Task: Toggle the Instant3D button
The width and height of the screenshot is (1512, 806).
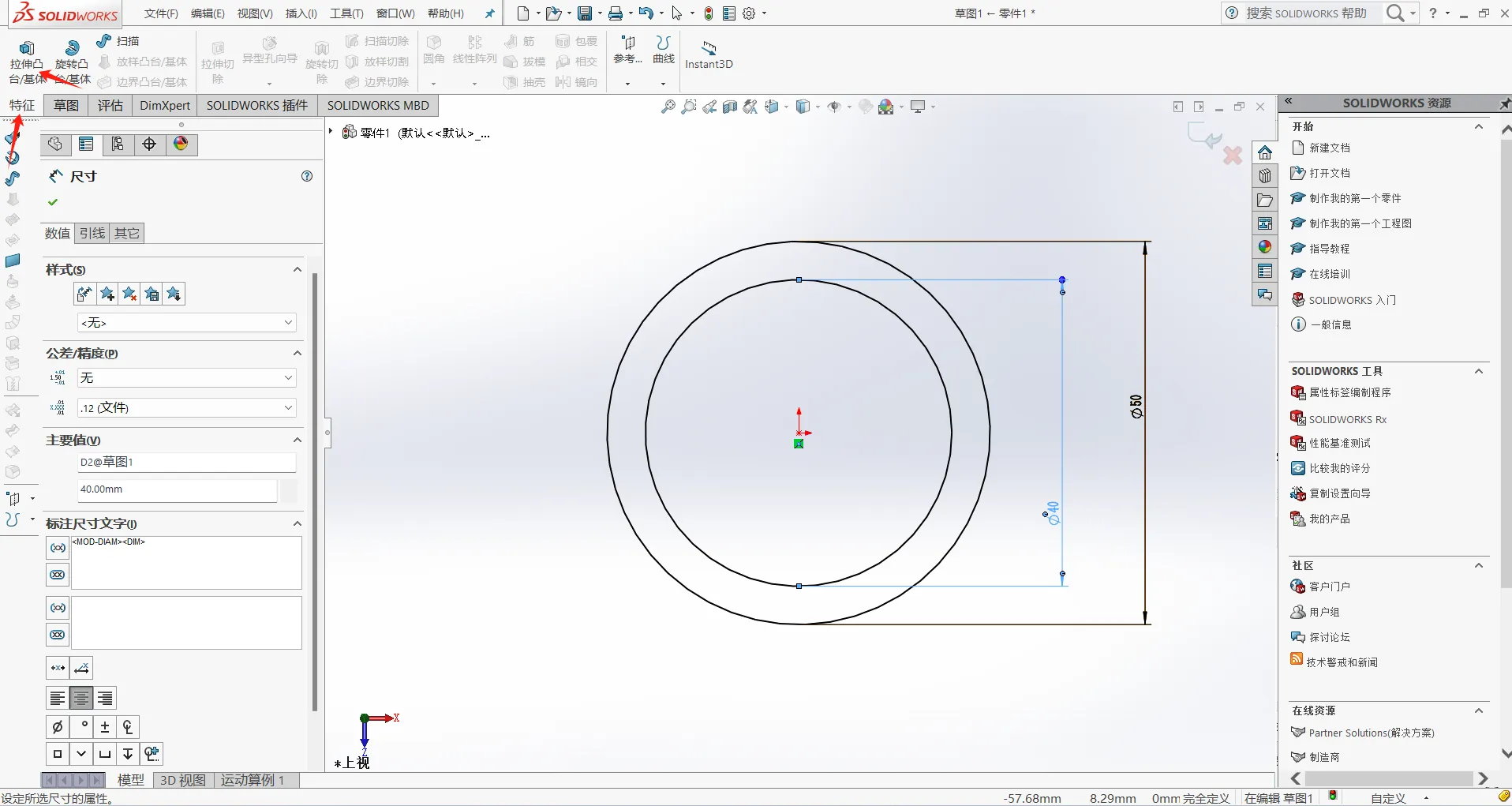Action: (x=709, y=54)
